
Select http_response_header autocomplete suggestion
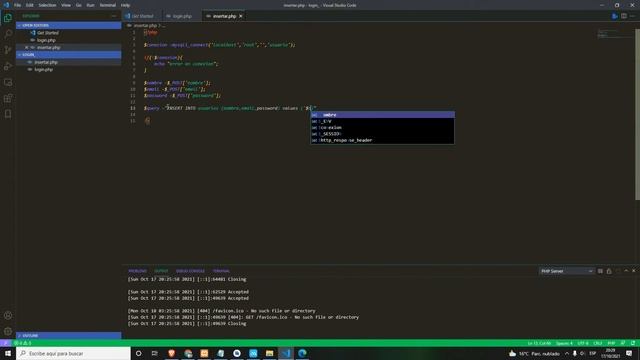tap(382, 140)
